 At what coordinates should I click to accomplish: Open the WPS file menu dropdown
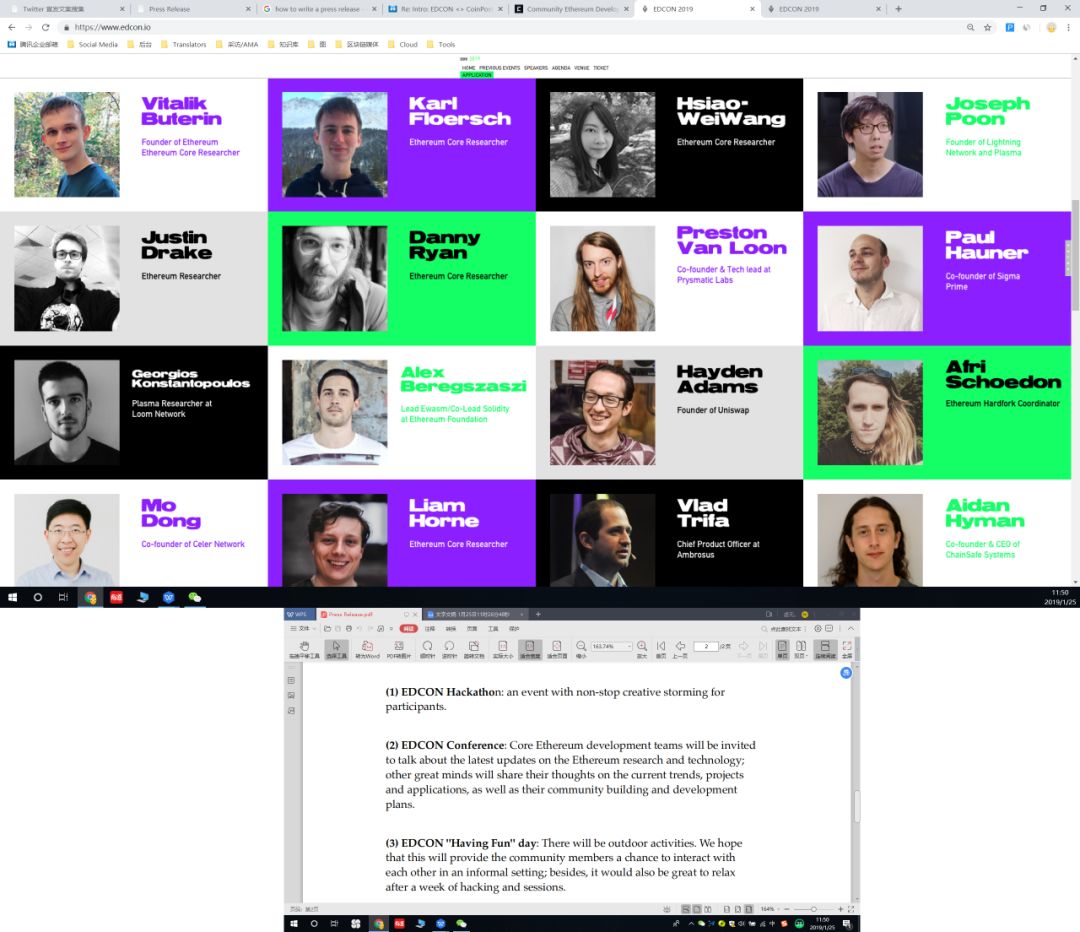(x=303, y=629)
